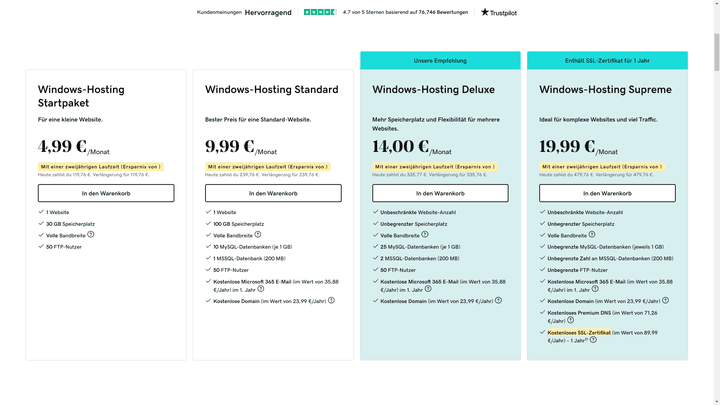Click the 'Unsere Empfehlung' banner

(440, 61)
